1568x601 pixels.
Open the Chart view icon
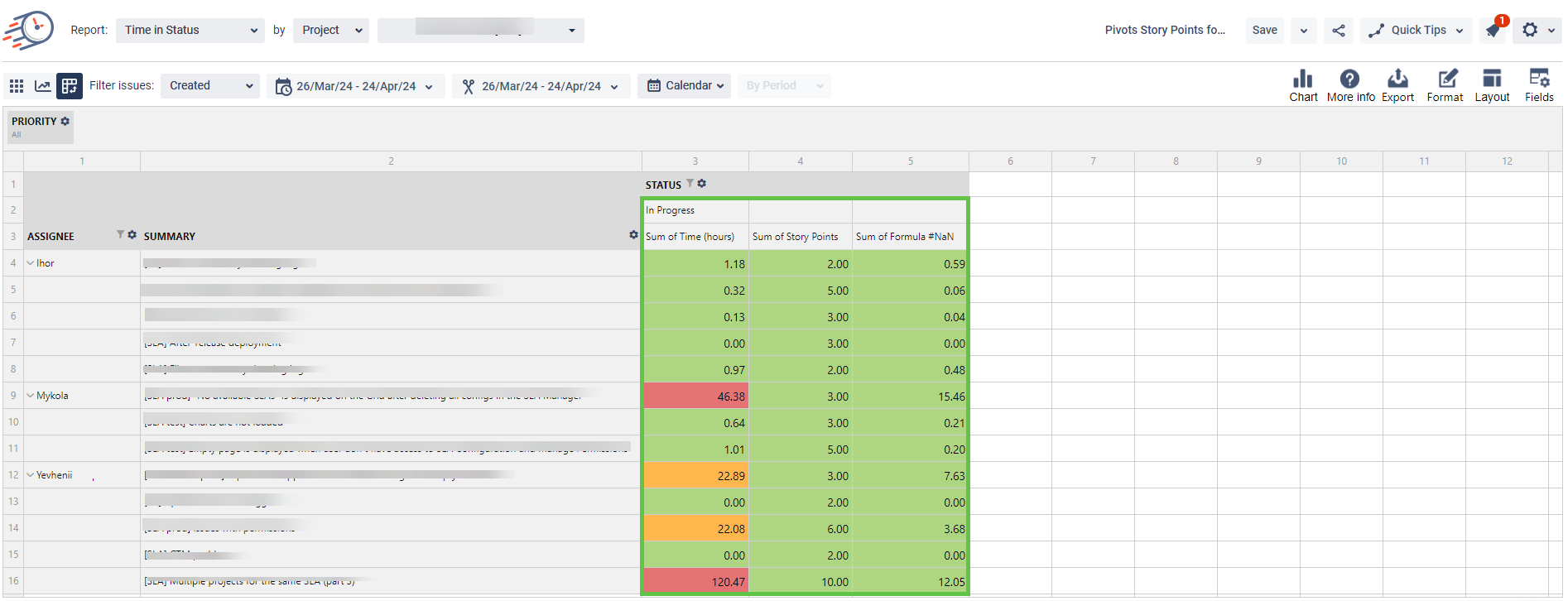tap(1302, 79)
